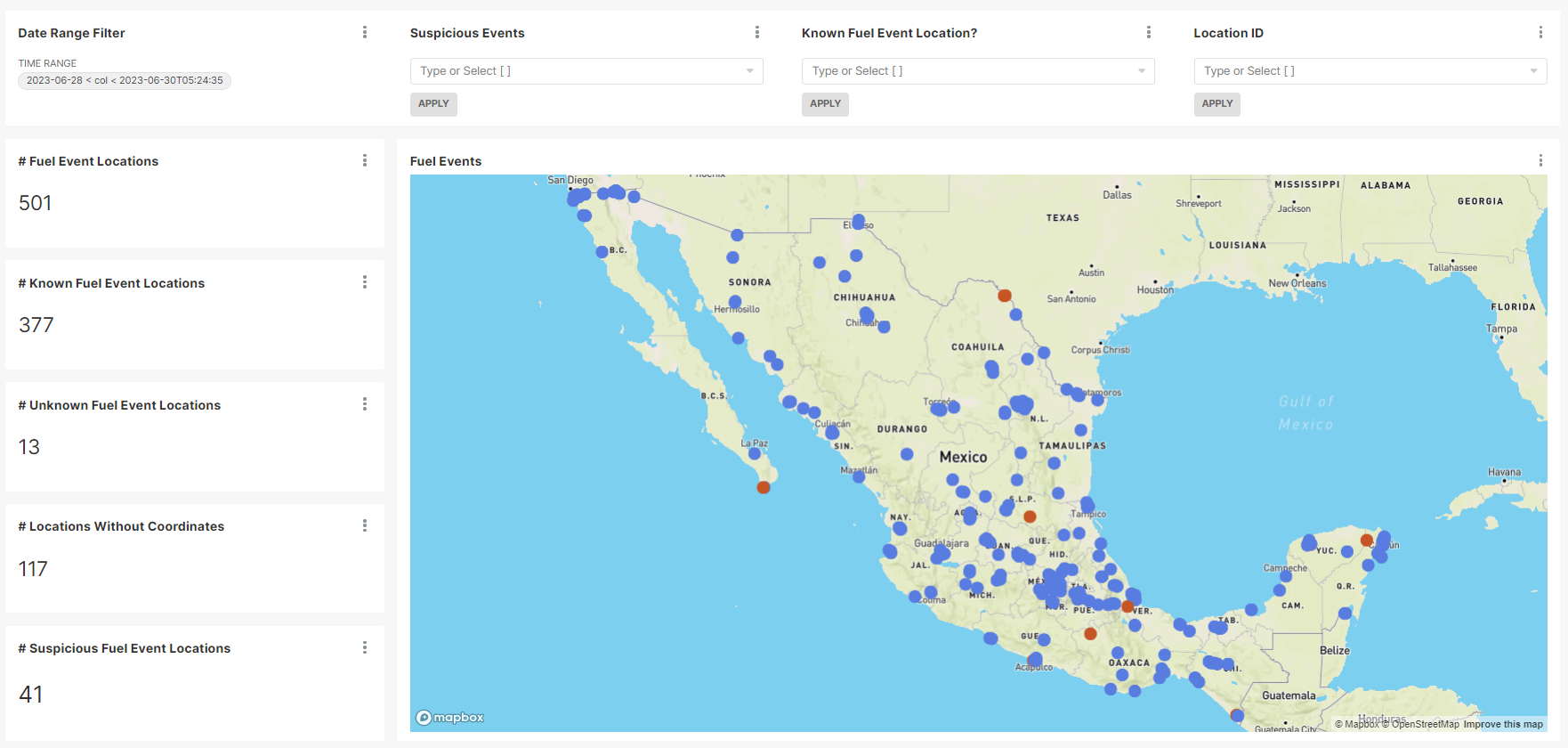Click the Tampa city label on the map
The width and height of the screenshot is (1568, 748).
tap(1502, 329)
